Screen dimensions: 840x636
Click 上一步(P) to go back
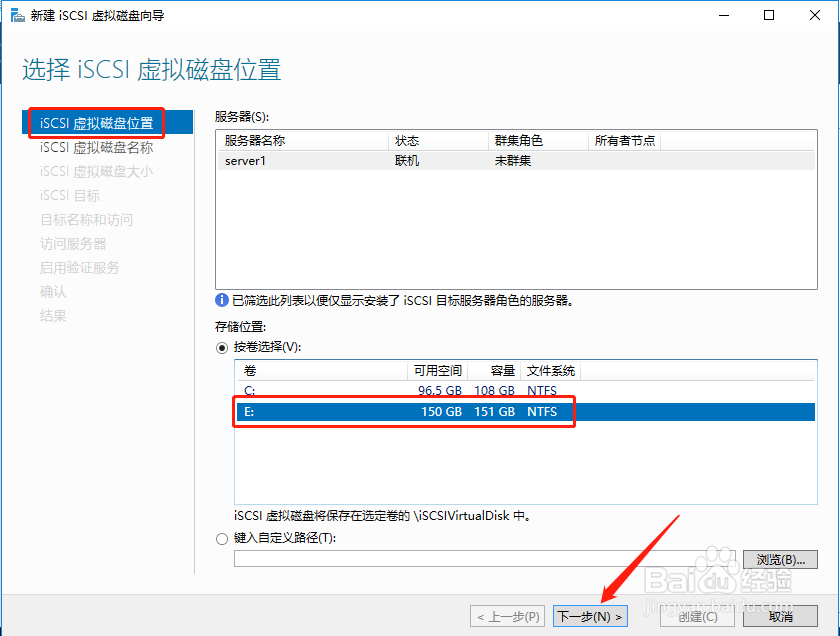[507, 616]
